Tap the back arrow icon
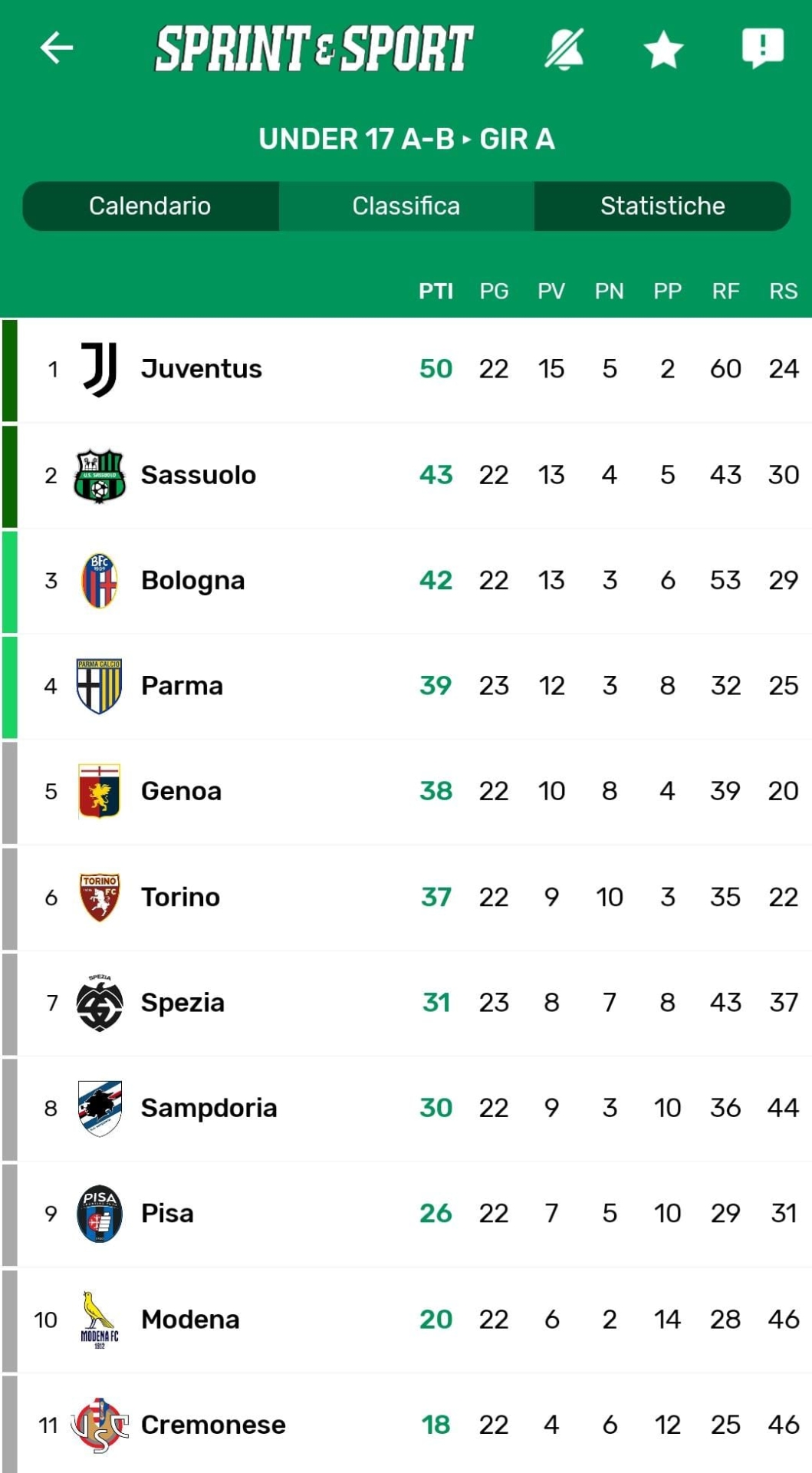 point(57,48)
